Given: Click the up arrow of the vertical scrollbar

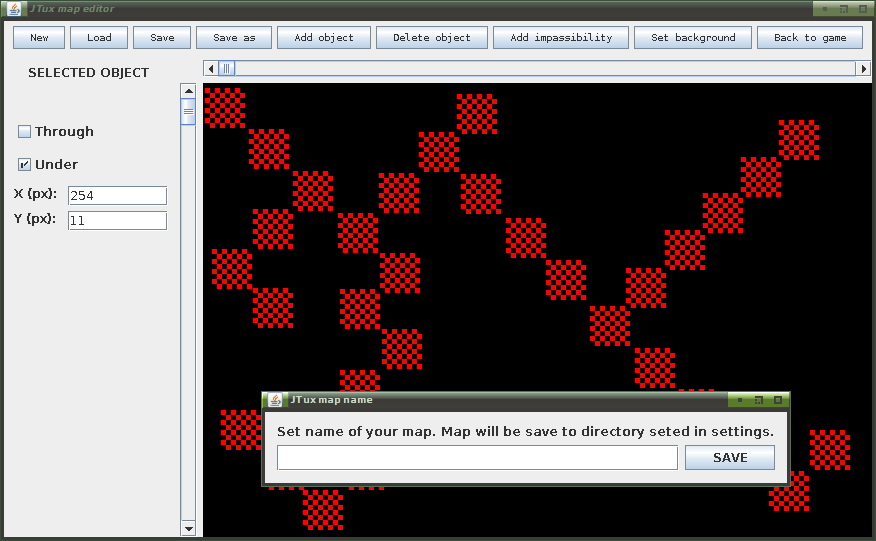Looking at the screenshot, I should pos(189,91).
